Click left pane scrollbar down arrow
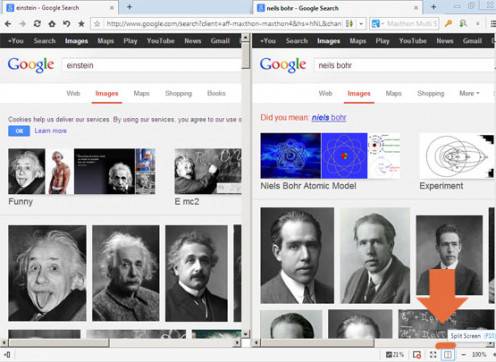The image size is (496, 362). point(246,334)
